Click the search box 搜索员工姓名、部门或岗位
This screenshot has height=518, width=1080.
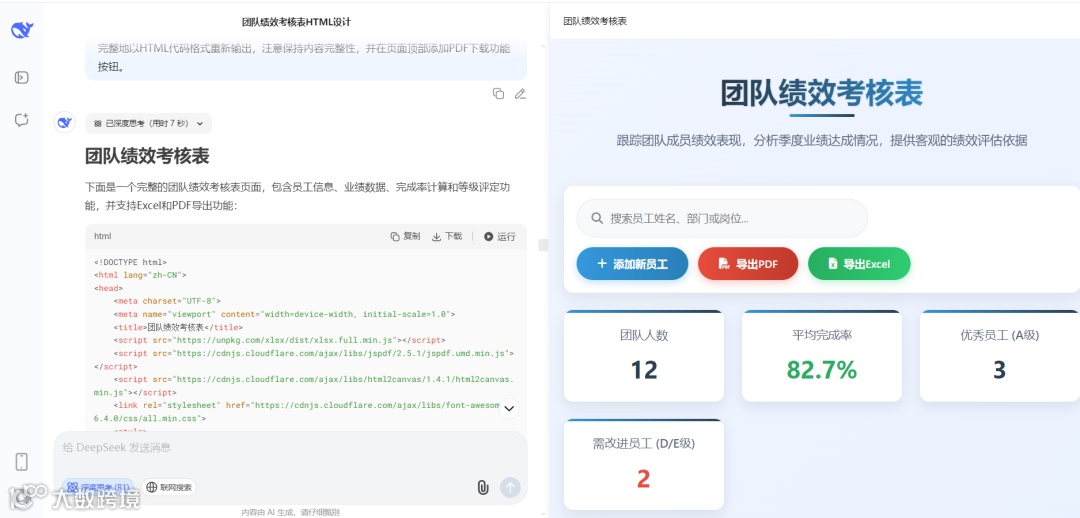click(722, 218)
